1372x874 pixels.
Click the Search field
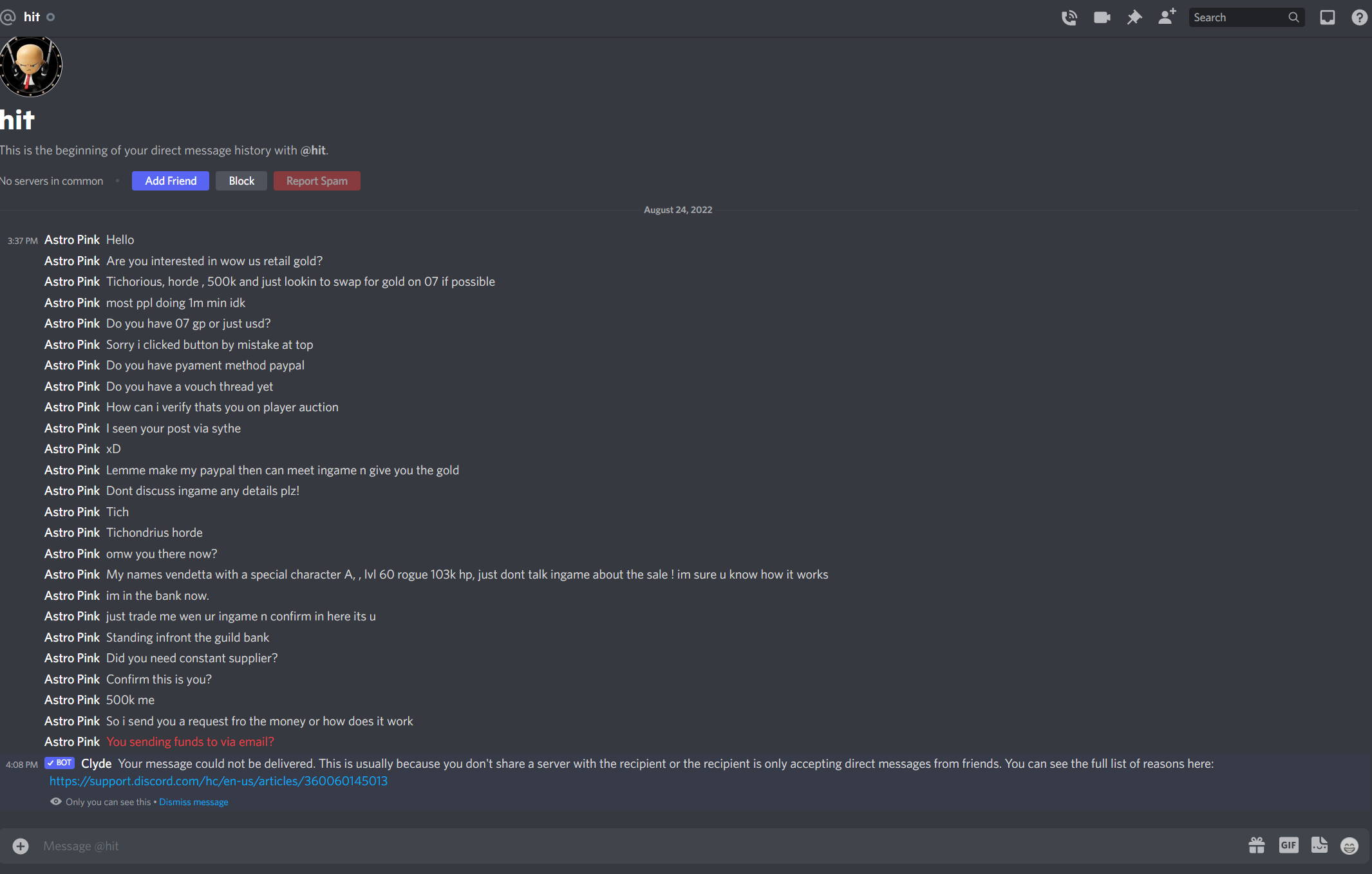coord(1246,17)
